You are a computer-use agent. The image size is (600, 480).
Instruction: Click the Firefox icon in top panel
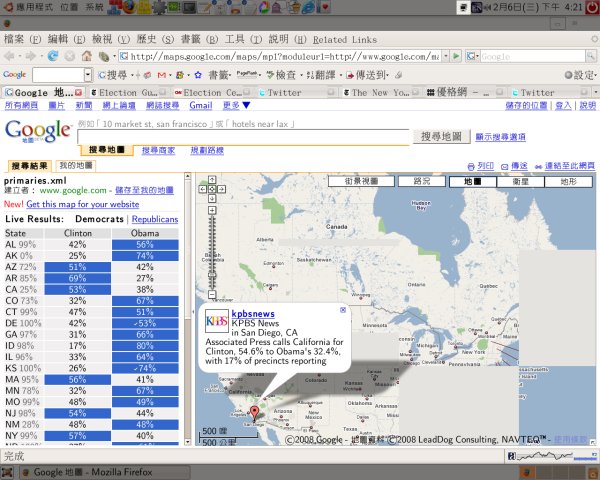pyautogui.click(x=129, y=7)
